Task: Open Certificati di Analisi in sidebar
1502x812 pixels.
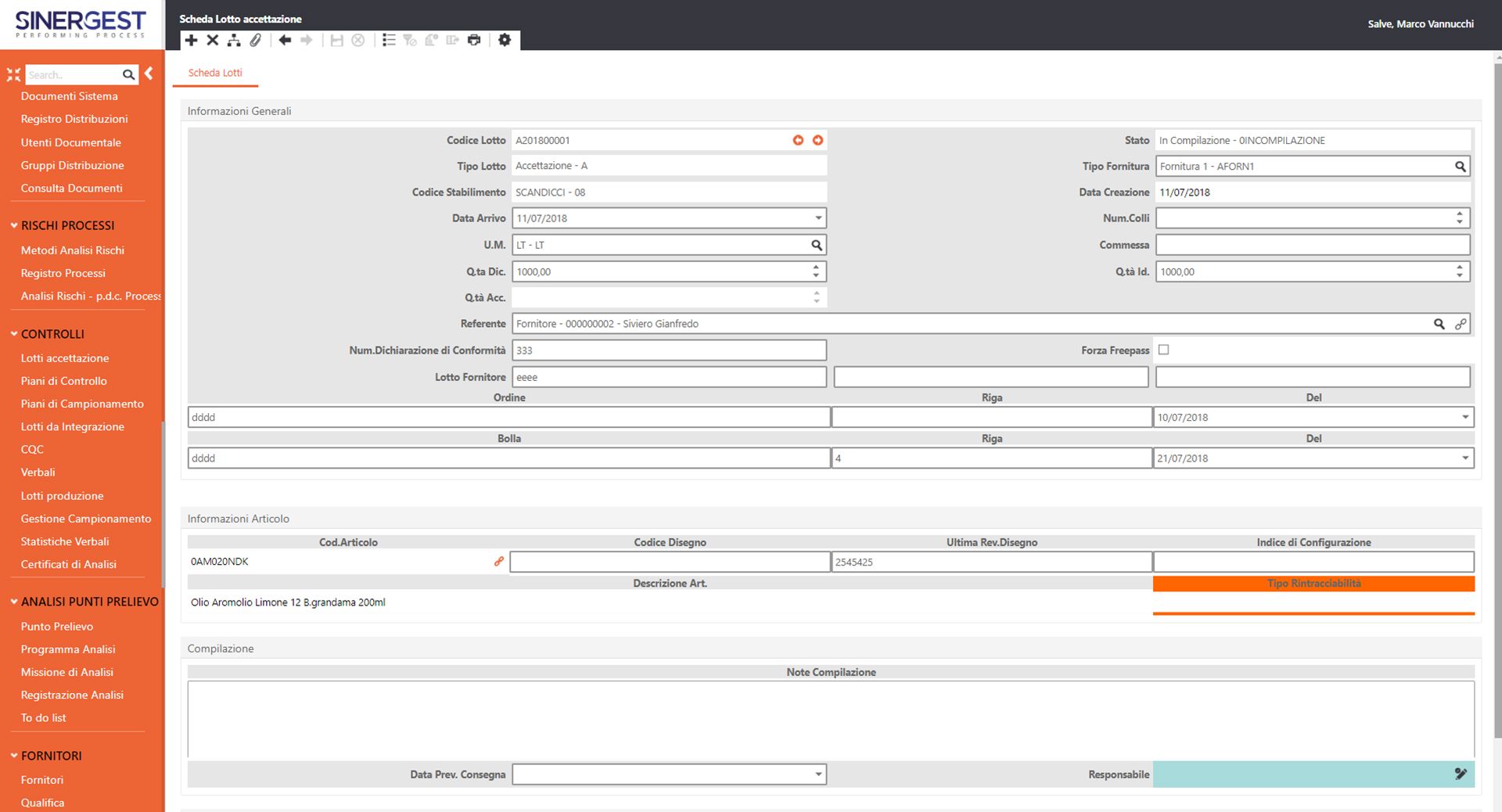Action: 69,564
